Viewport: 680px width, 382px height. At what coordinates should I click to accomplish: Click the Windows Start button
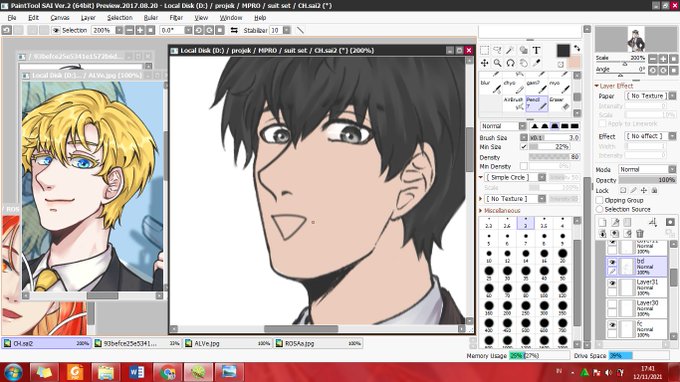coord(13,372)
